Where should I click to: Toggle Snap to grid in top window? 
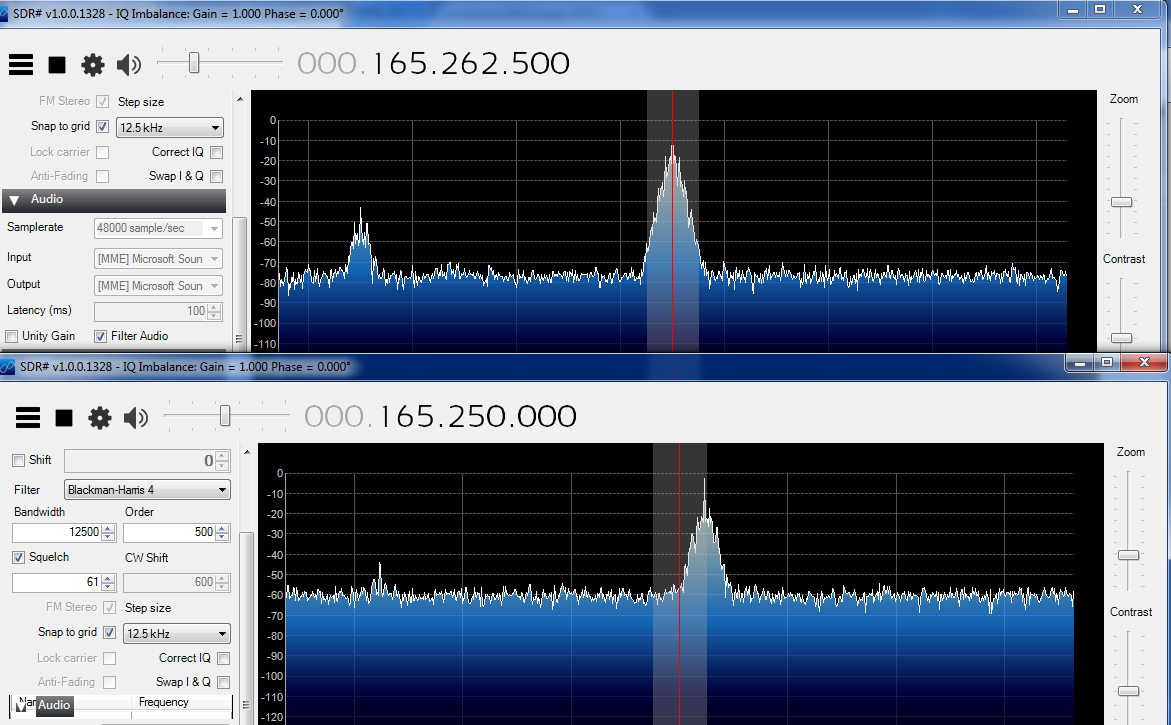(102, 126)
